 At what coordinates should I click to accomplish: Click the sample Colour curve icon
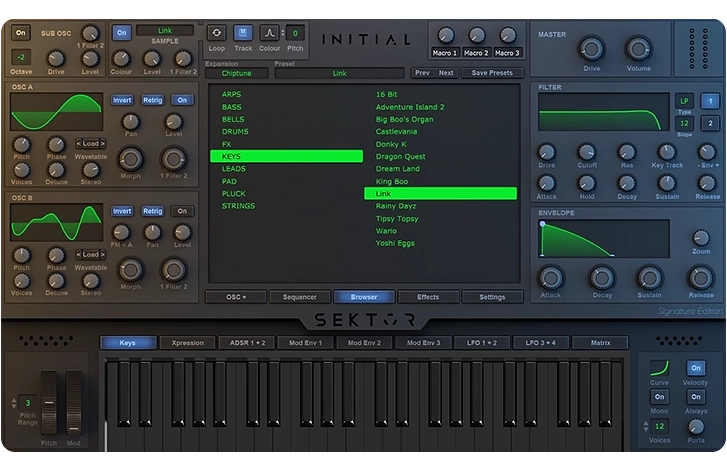(x=270, y=33)
